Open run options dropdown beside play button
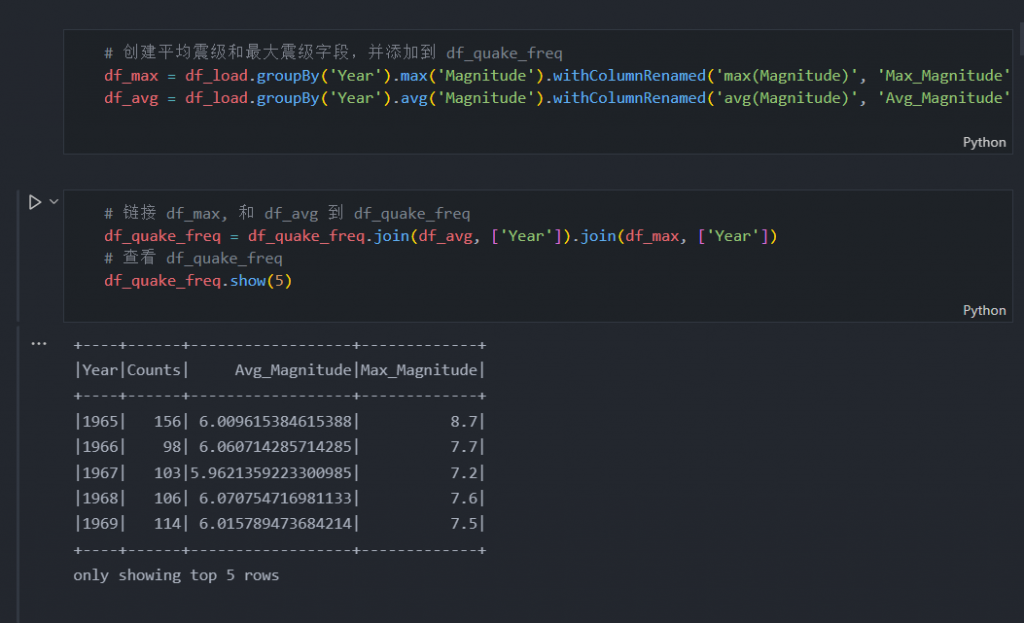This screenshot has width=1024, height=623. tap(54, 202)
